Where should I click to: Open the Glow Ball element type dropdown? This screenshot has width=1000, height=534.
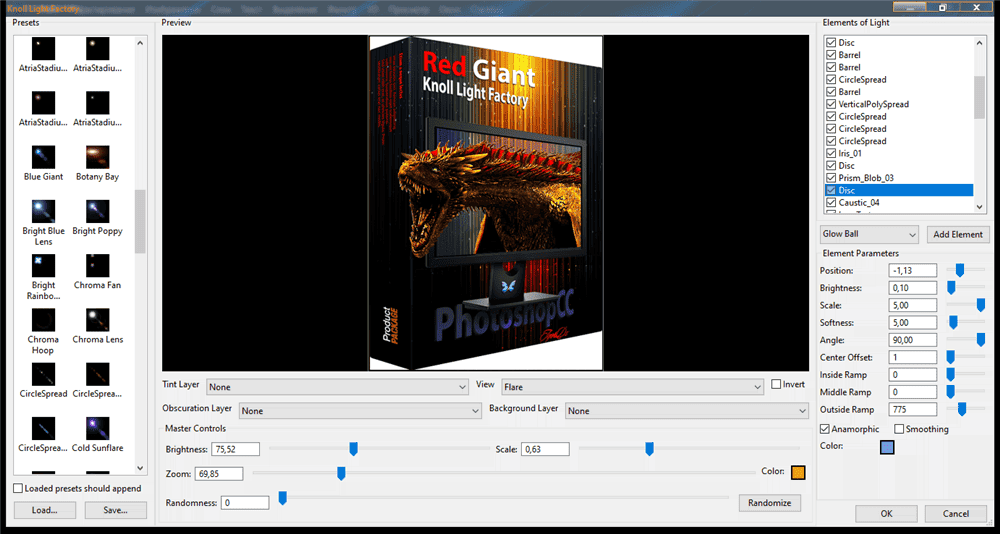coord(869,234)
